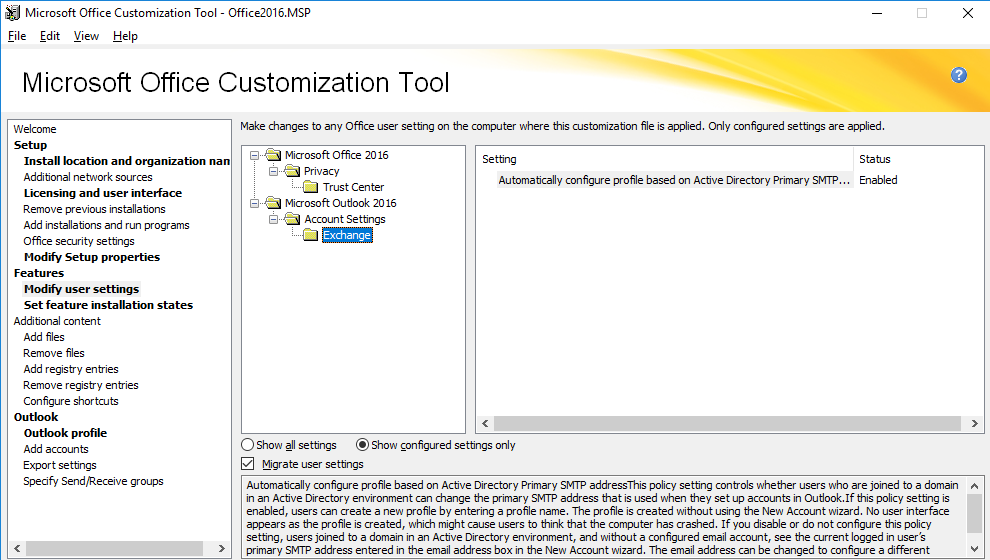Open the help icon in banner
Viewport: 990px width, 560px height.
click(x=958, y=75)
